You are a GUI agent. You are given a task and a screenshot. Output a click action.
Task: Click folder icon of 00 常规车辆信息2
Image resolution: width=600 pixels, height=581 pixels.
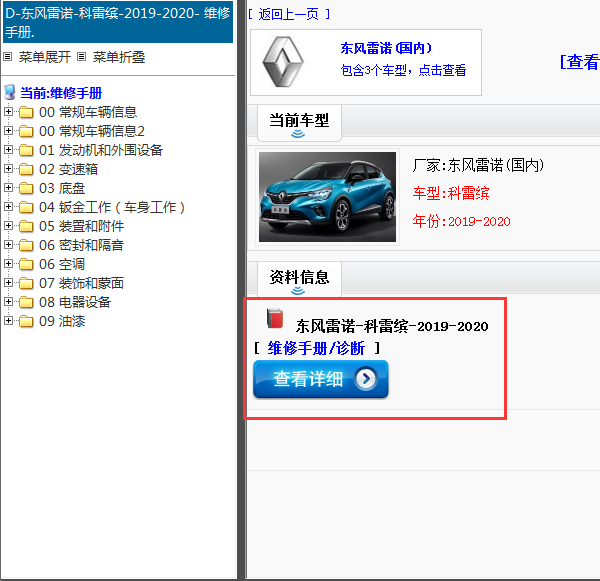point(26,131)
